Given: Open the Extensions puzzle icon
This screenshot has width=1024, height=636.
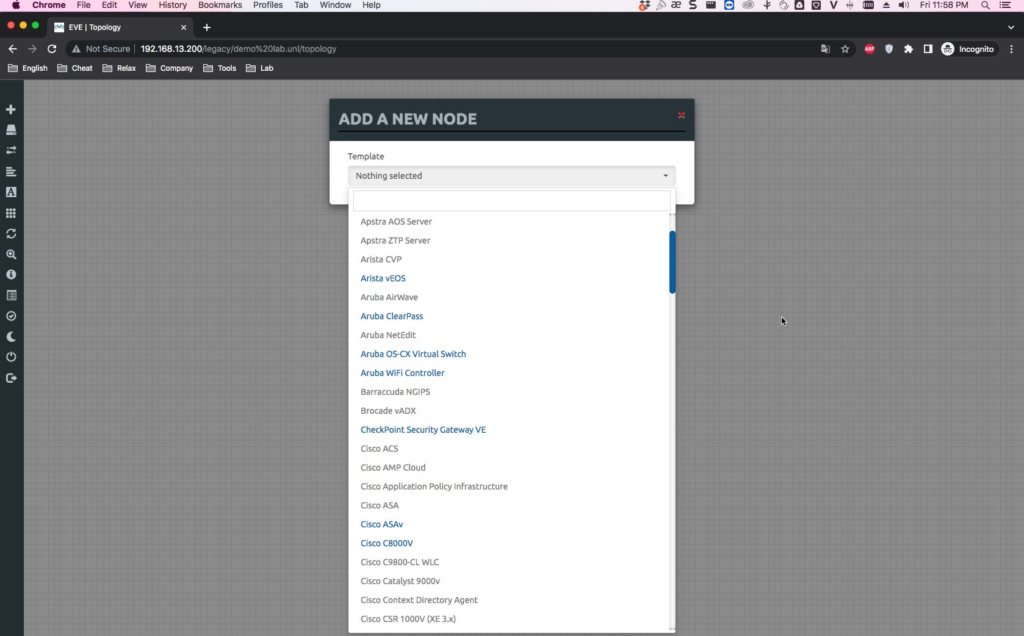Looking at the screenshot, I should pyautogui.click(x=908, y=49).
